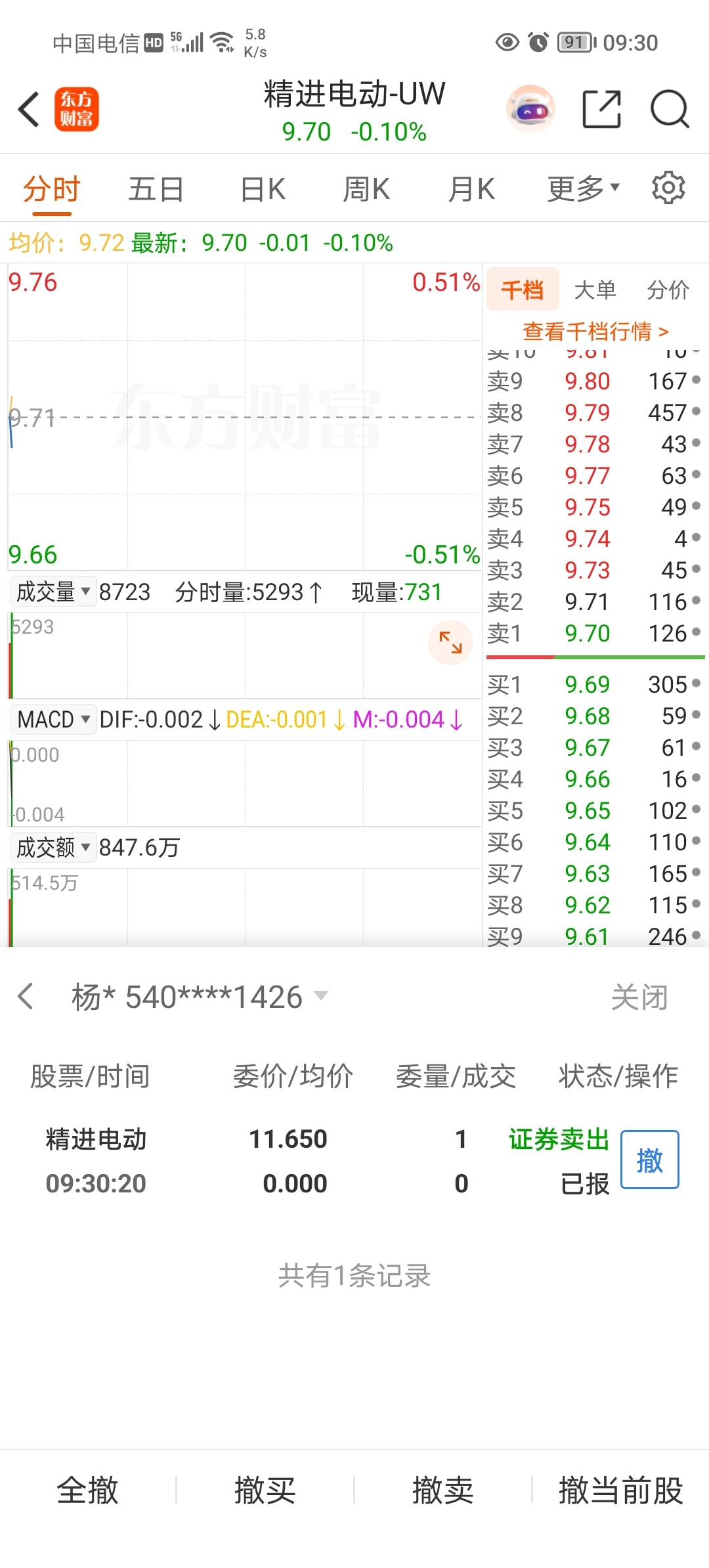Image resolution: width=709 pixels, height=1568 pixels.
Task: Switch to 日K chart tab
Action: [263, 189]
